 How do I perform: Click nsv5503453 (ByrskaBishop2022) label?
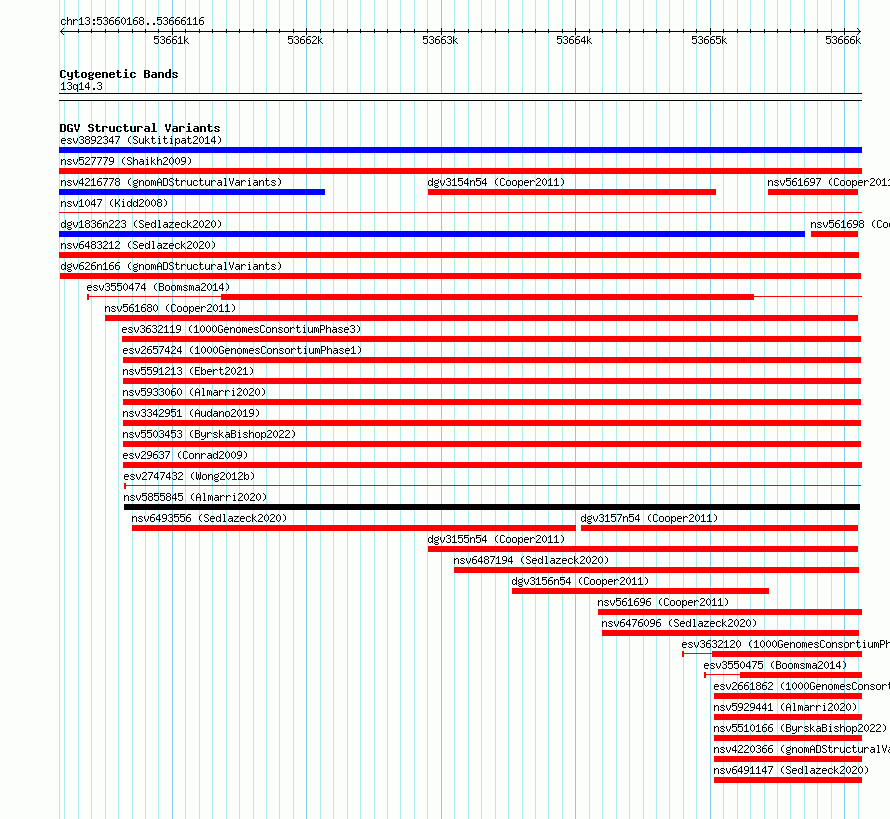click(209, 434)
